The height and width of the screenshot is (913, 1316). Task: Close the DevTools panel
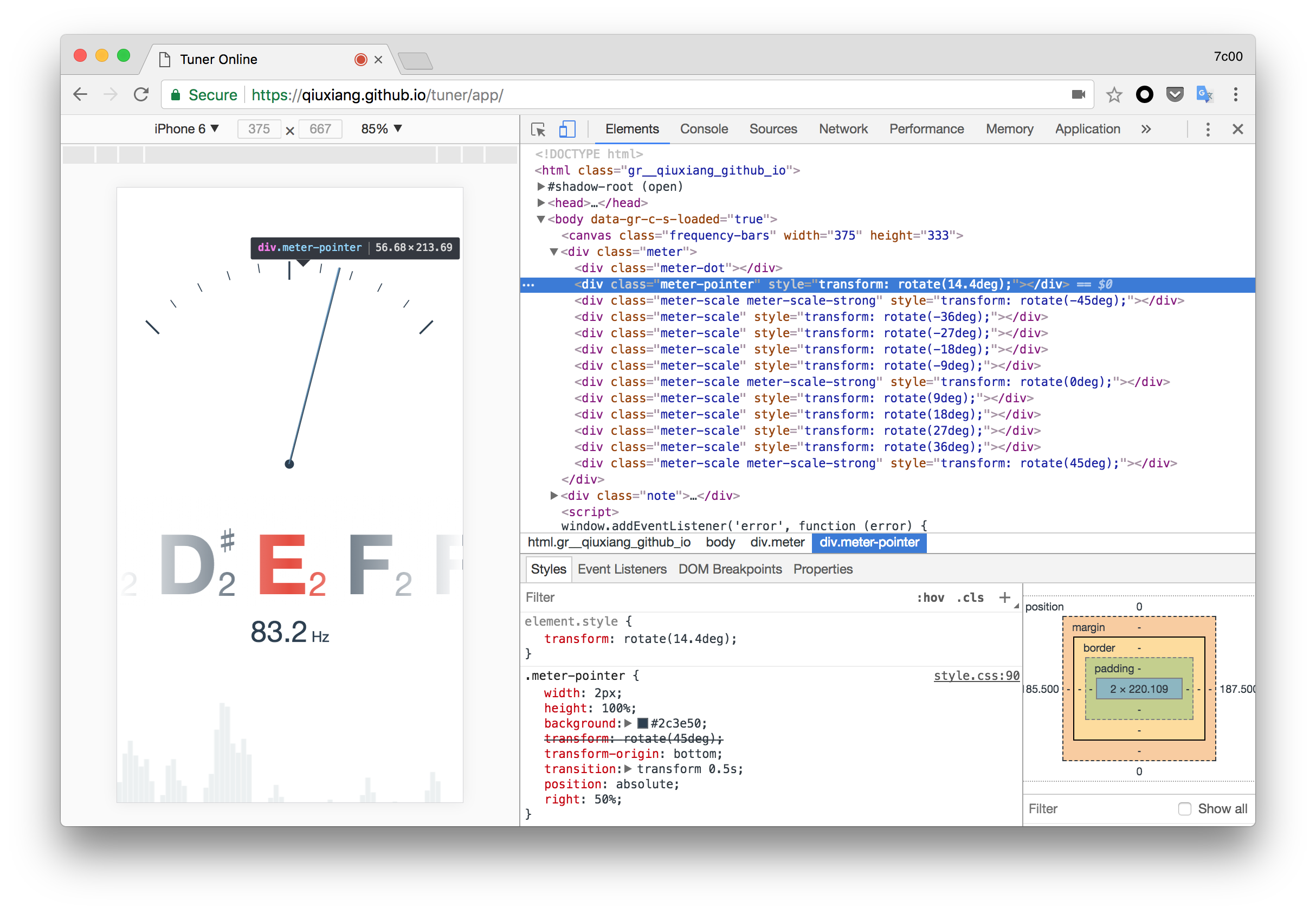[1237, 129]
